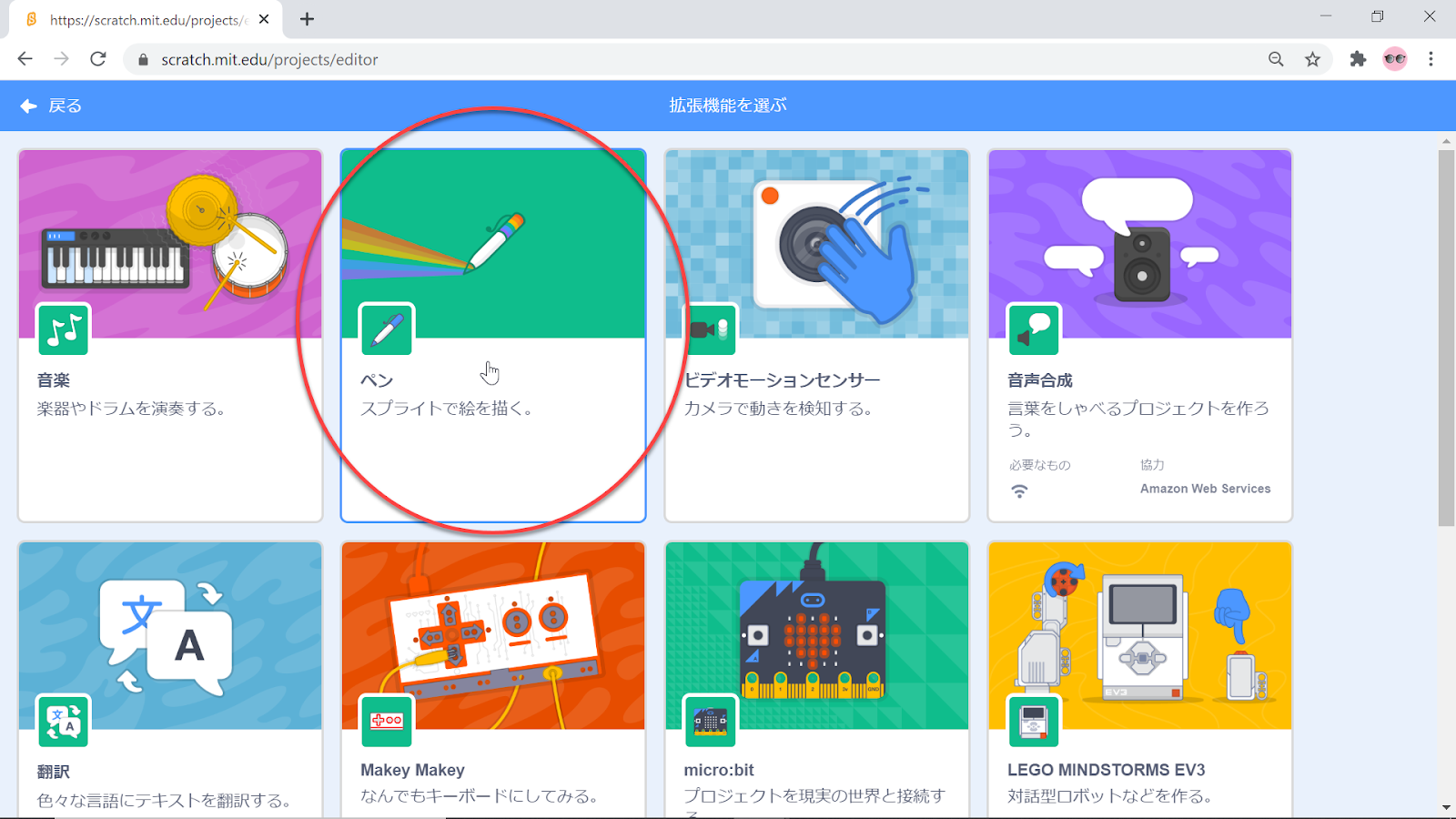Click the zoom magnifier icon in address bar
This screenshot has width=1456, height=819.
(1276, 59)
